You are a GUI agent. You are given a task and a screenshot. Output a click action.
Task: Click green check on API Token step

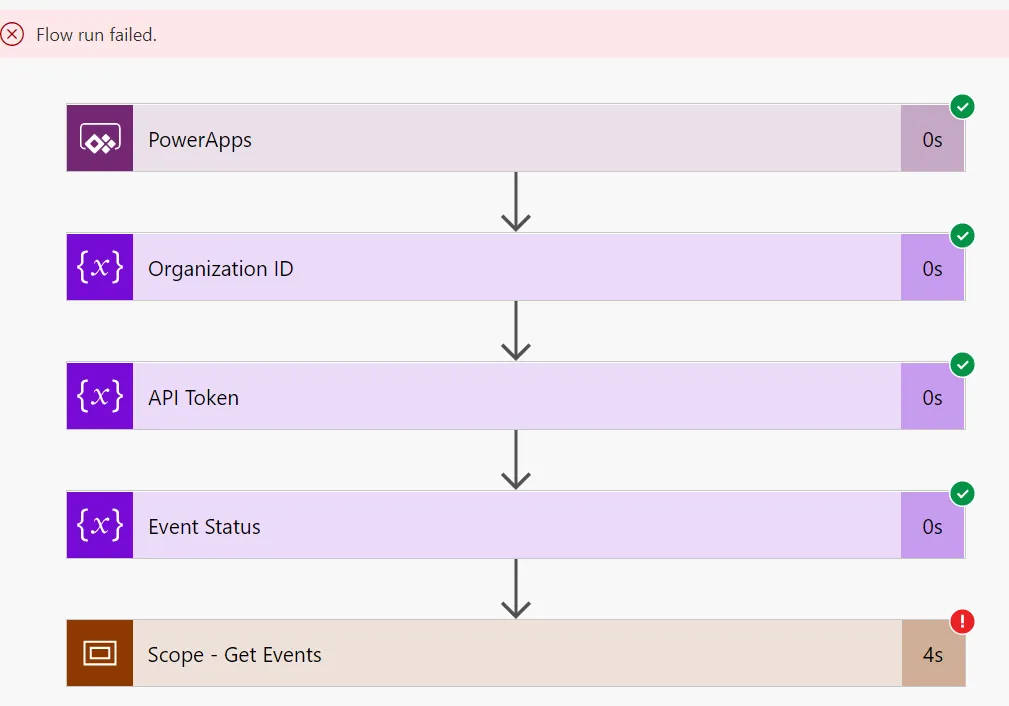coord(962,364)
